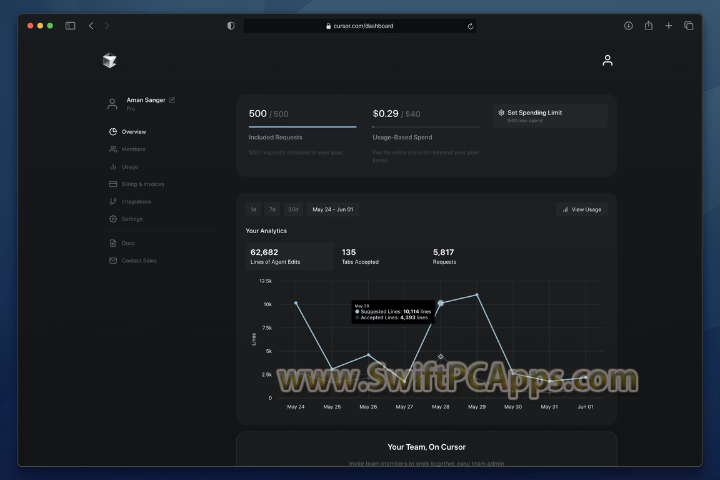This screenshot has height=480, width=720.
Task: Open the May 24 - Jun 01 date picker
Action: 333,209
